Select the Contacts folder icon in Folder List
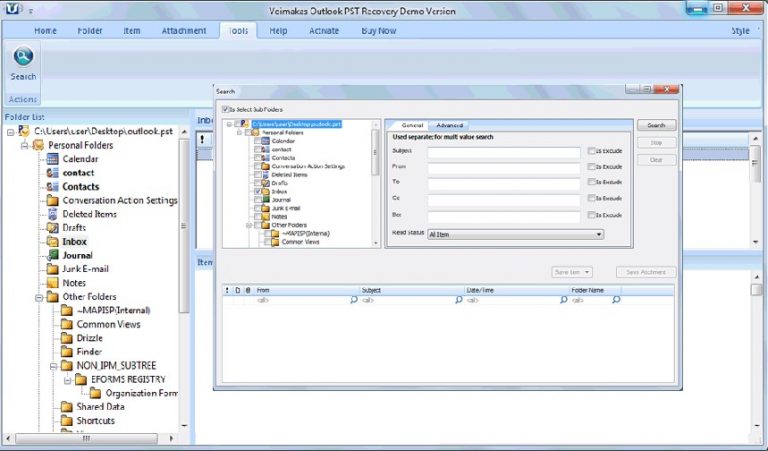The height and width of the screenshot is (451, 768). click(52, 187)
